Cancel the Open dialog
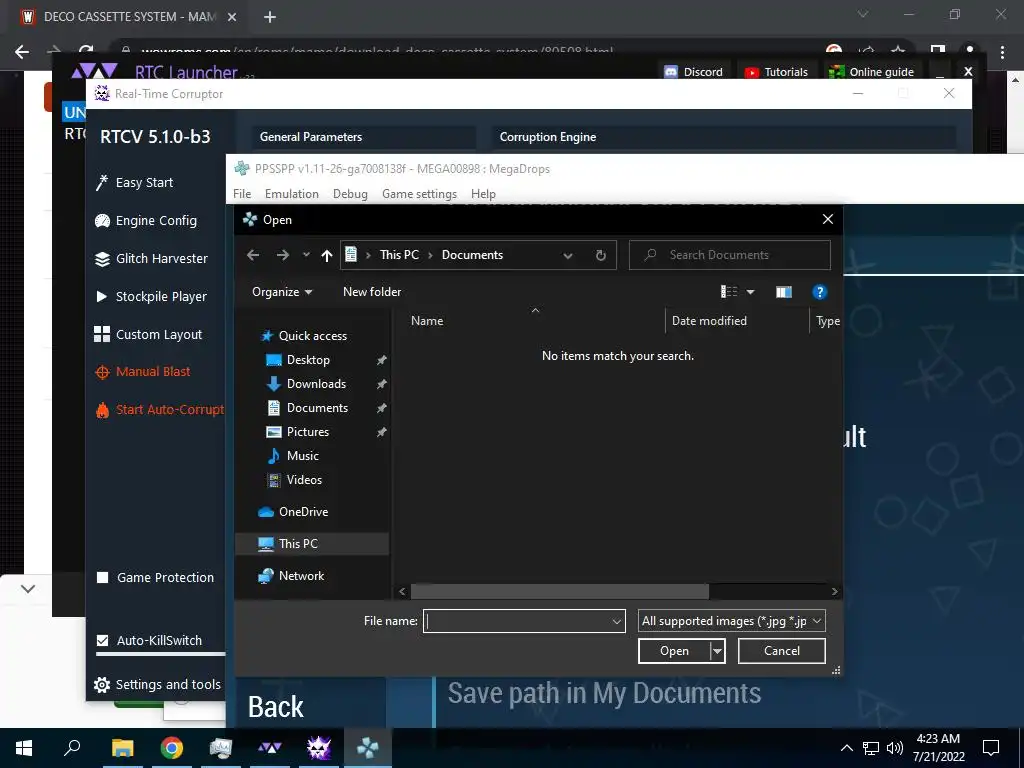 782,651
